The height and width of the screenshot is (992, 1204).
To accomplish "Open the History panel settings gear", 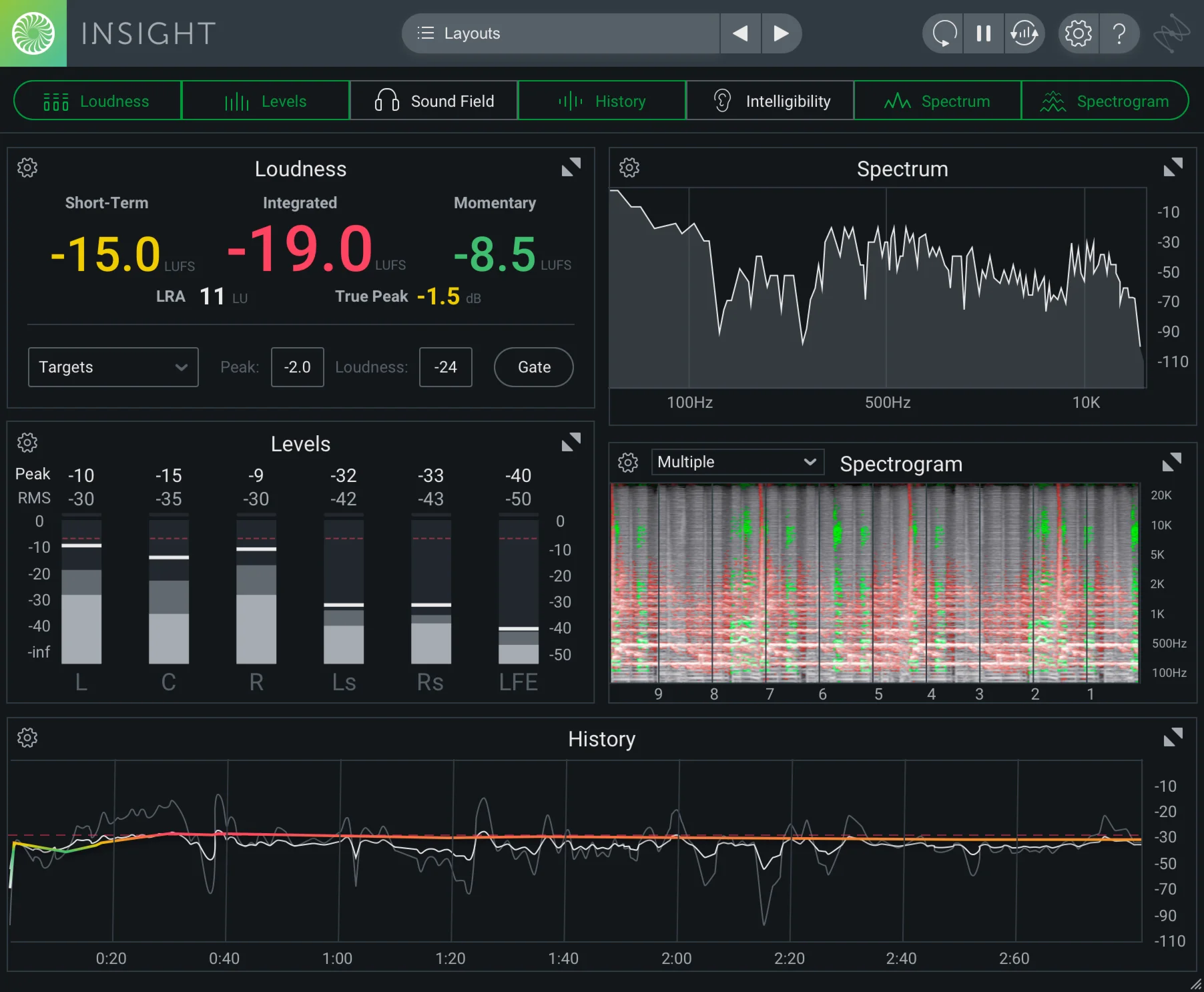I will [x=27, y=737].
